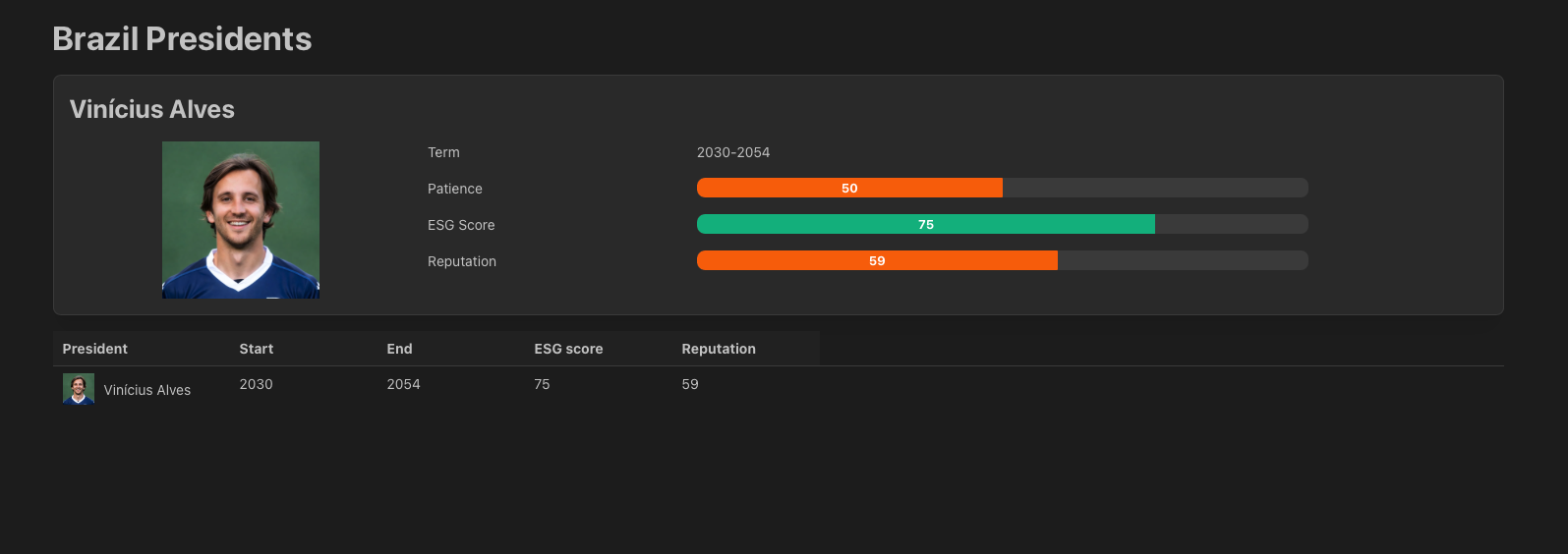This screenshot has width=1568, height=554.
Task: Click start year 2030 table cell
Action: pyautogui.click(x=256, y=384)
